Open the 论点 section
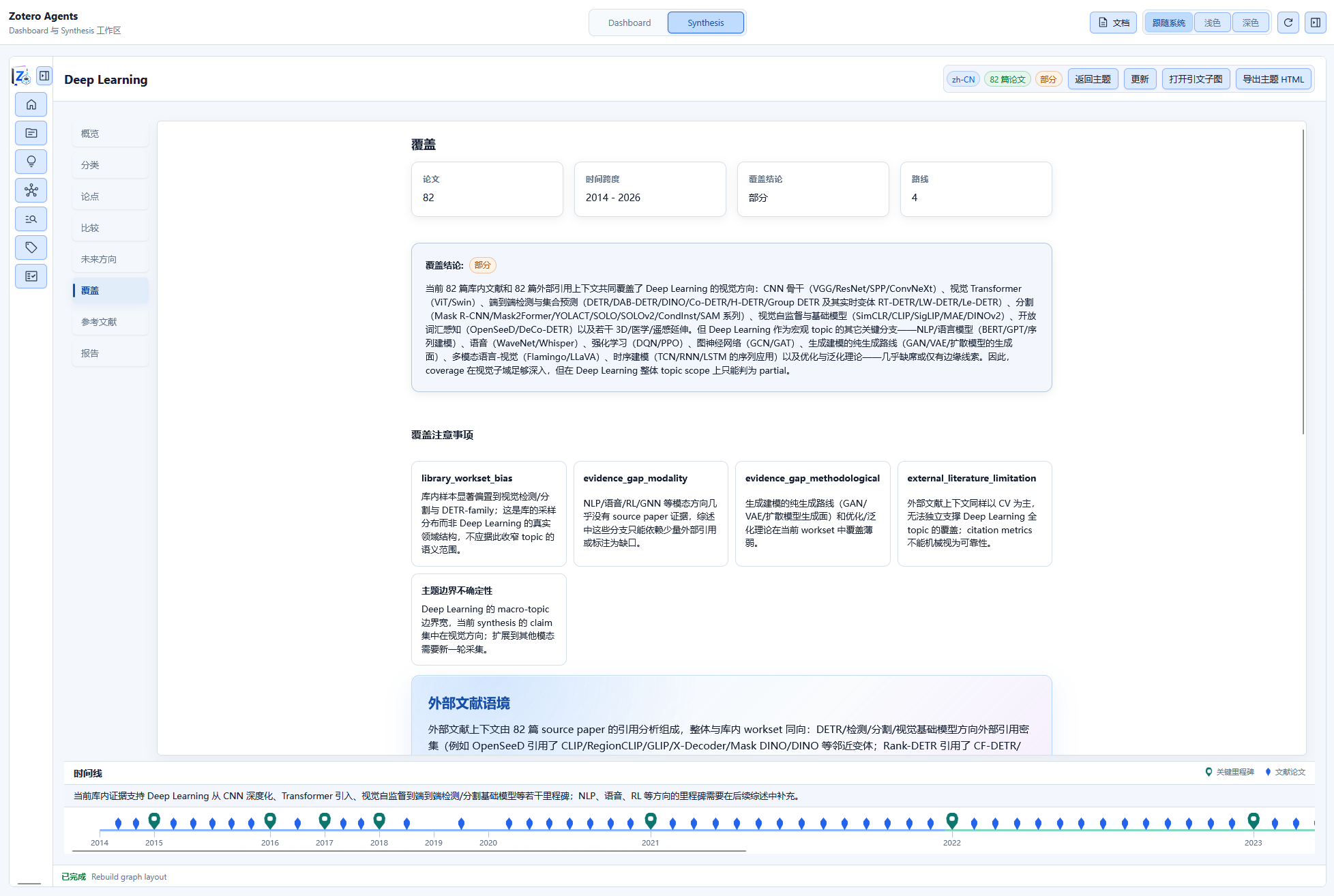The height and width of the screenshot is (896, 1334). [110, 196]
